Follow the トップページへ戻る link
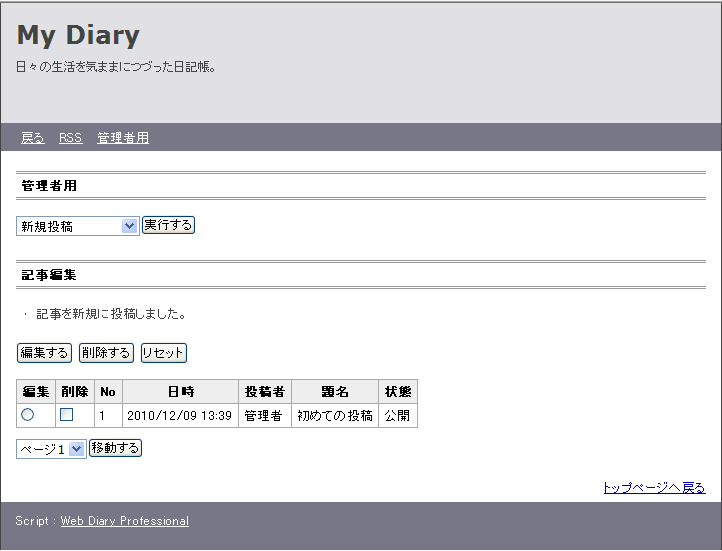Viewport: 722px width, 551px height. [x=653, y=488]
